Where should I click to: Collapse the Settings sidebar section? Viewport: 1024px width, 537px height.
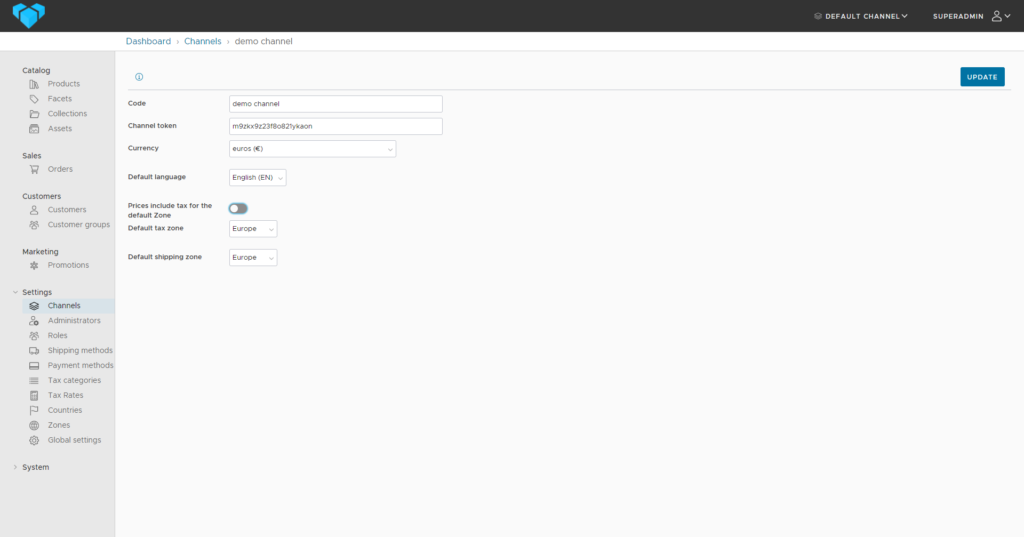pos(16,293)
